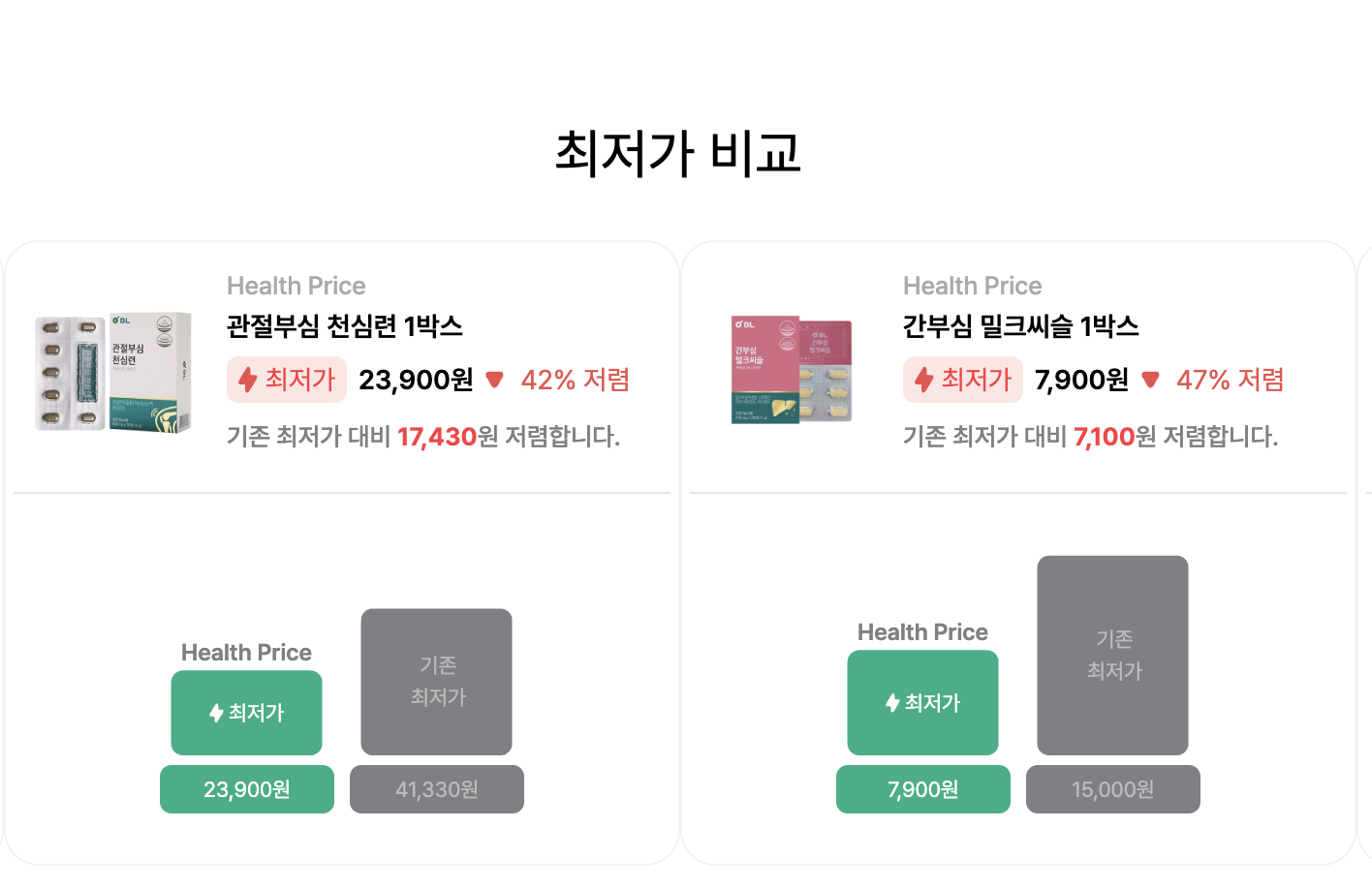This screenshot has height=889, width=1372.
Task: Click the red down-arrow beside 47% 저렴
Action: coord(1151,380)
